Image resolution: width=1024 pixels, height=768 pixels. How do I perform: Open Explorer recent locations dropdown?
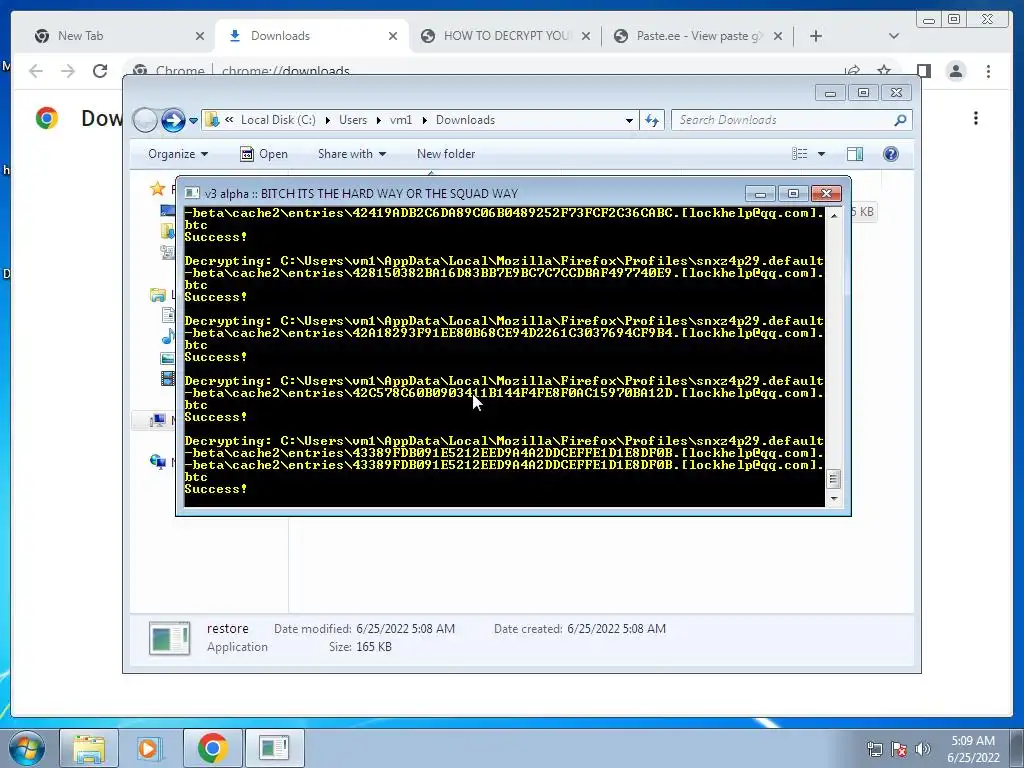pyautogui.click(x=193, y=121)
